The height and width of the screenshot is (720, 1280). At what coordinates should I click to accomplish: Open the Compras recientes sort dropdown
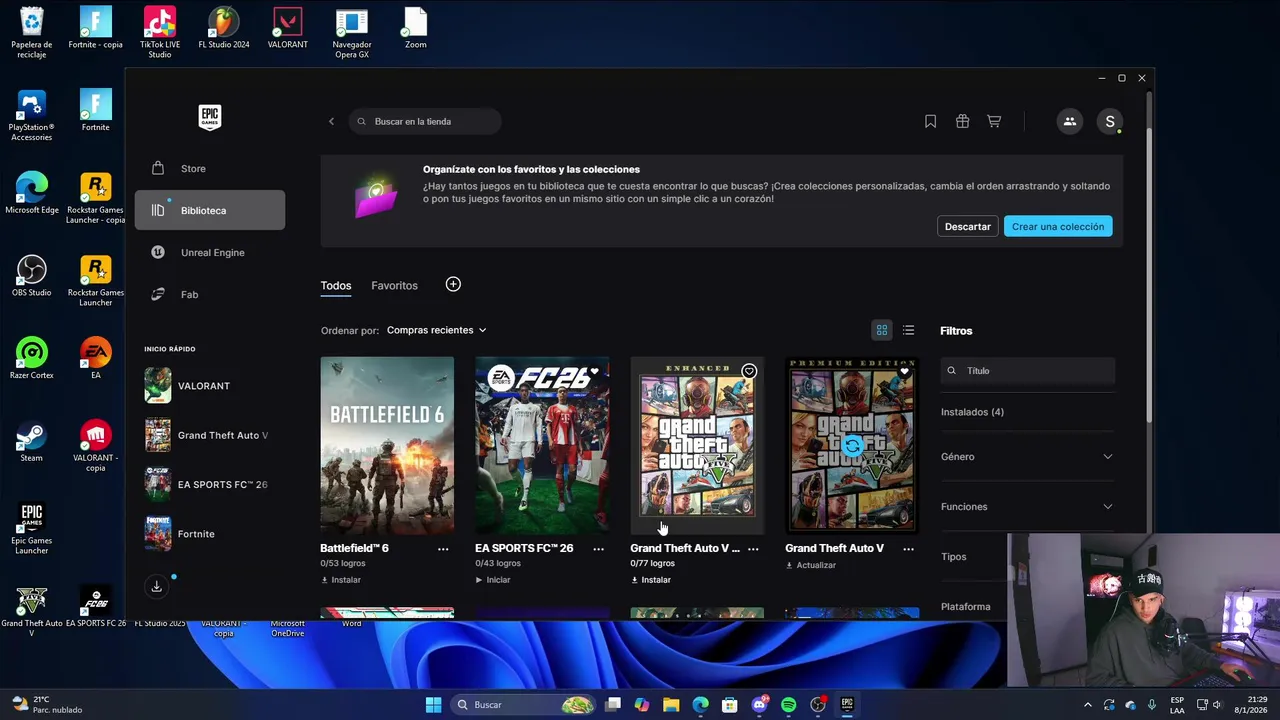436,330
